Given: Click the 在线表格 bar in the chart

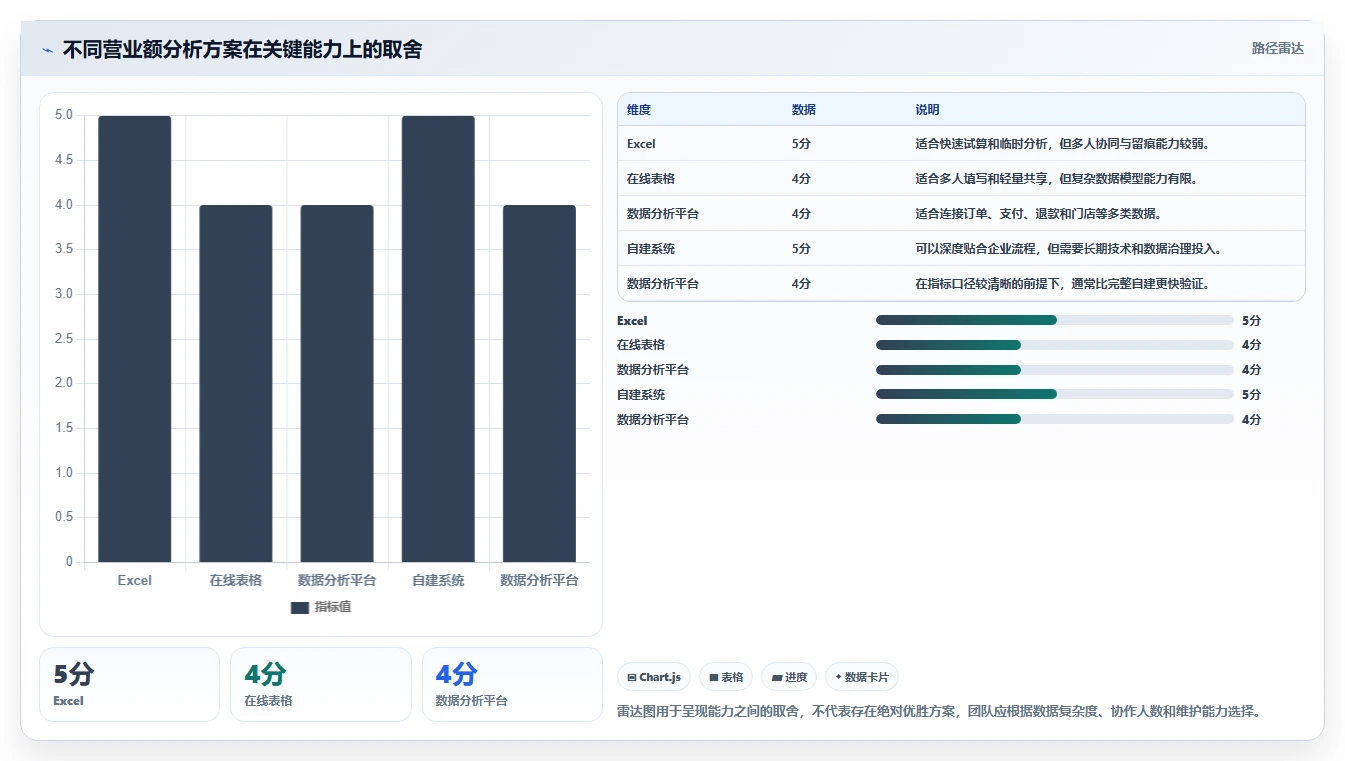Looking at the screenshot, I should click(235, 383).
